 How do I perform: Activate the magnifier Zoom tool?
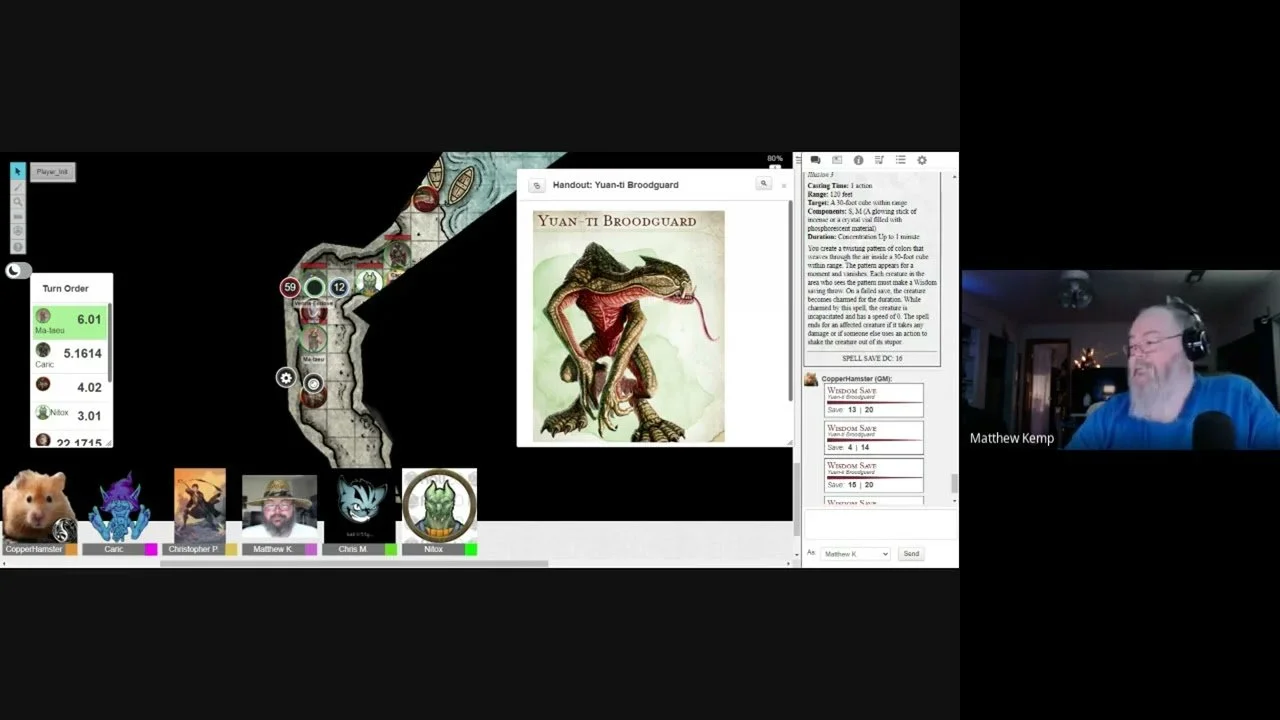(18, 202)
